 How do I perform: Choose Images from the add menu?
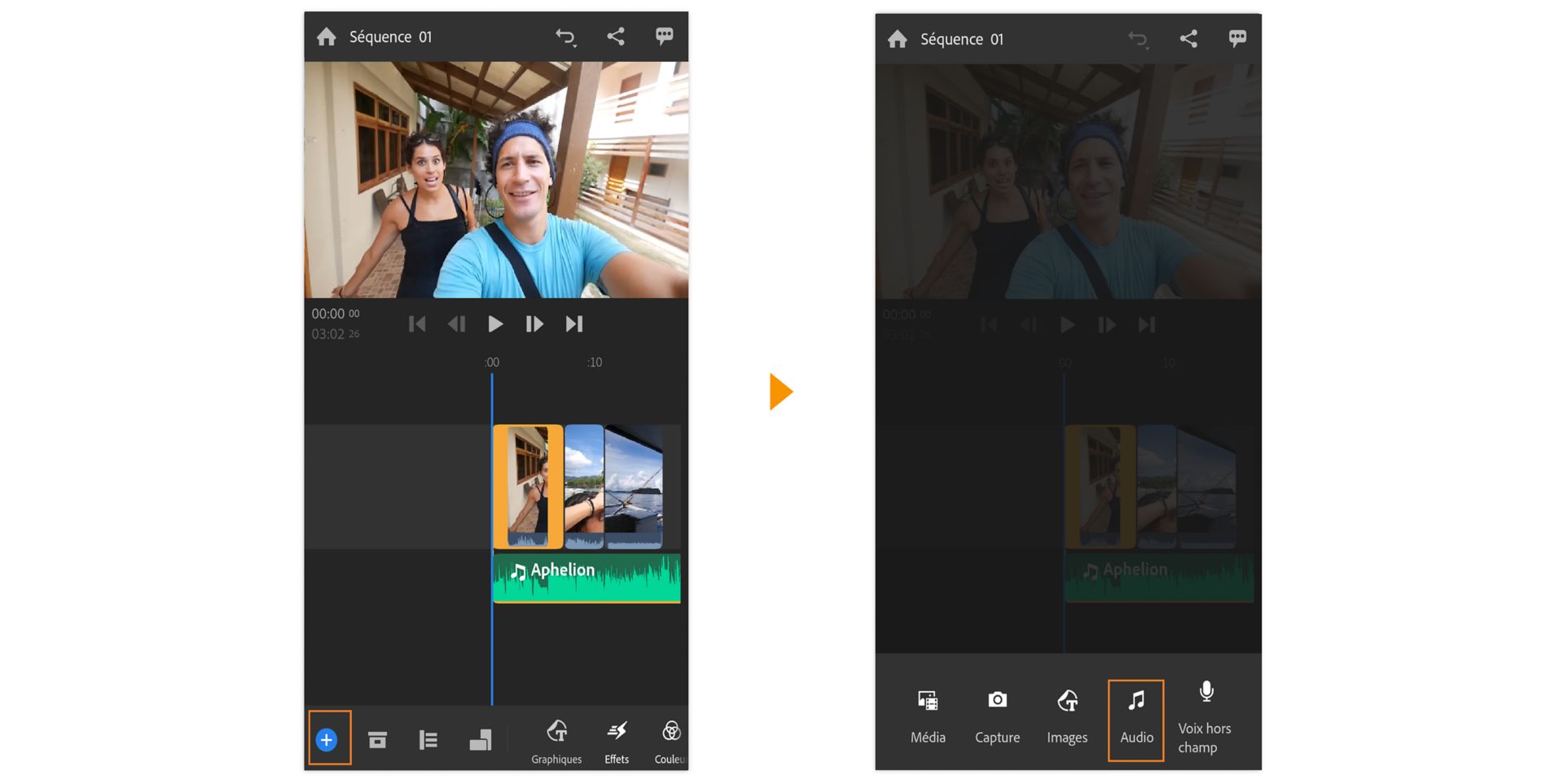point(1067,717)
